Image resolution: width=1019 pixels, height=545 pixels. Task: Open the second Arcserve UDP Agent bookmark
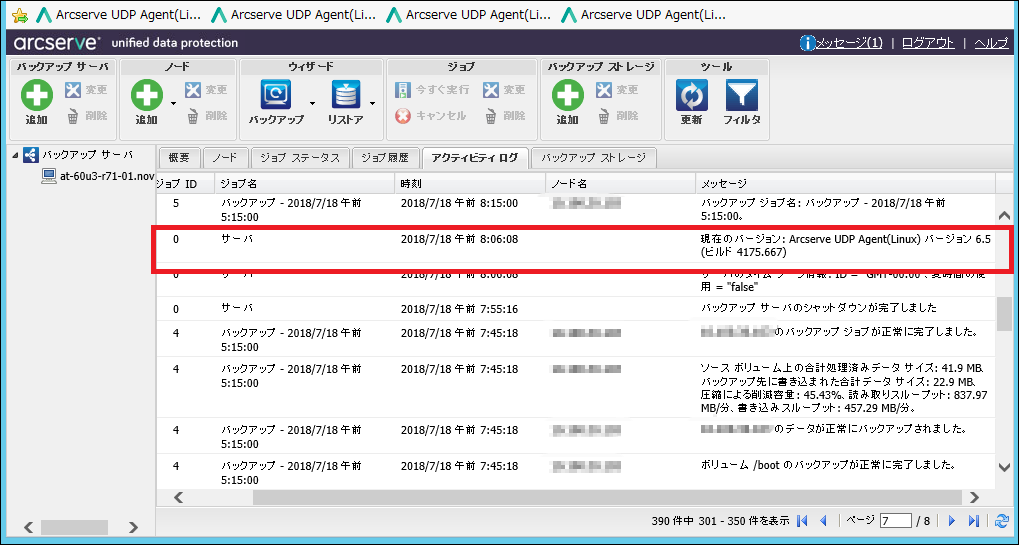pos(294,14)
